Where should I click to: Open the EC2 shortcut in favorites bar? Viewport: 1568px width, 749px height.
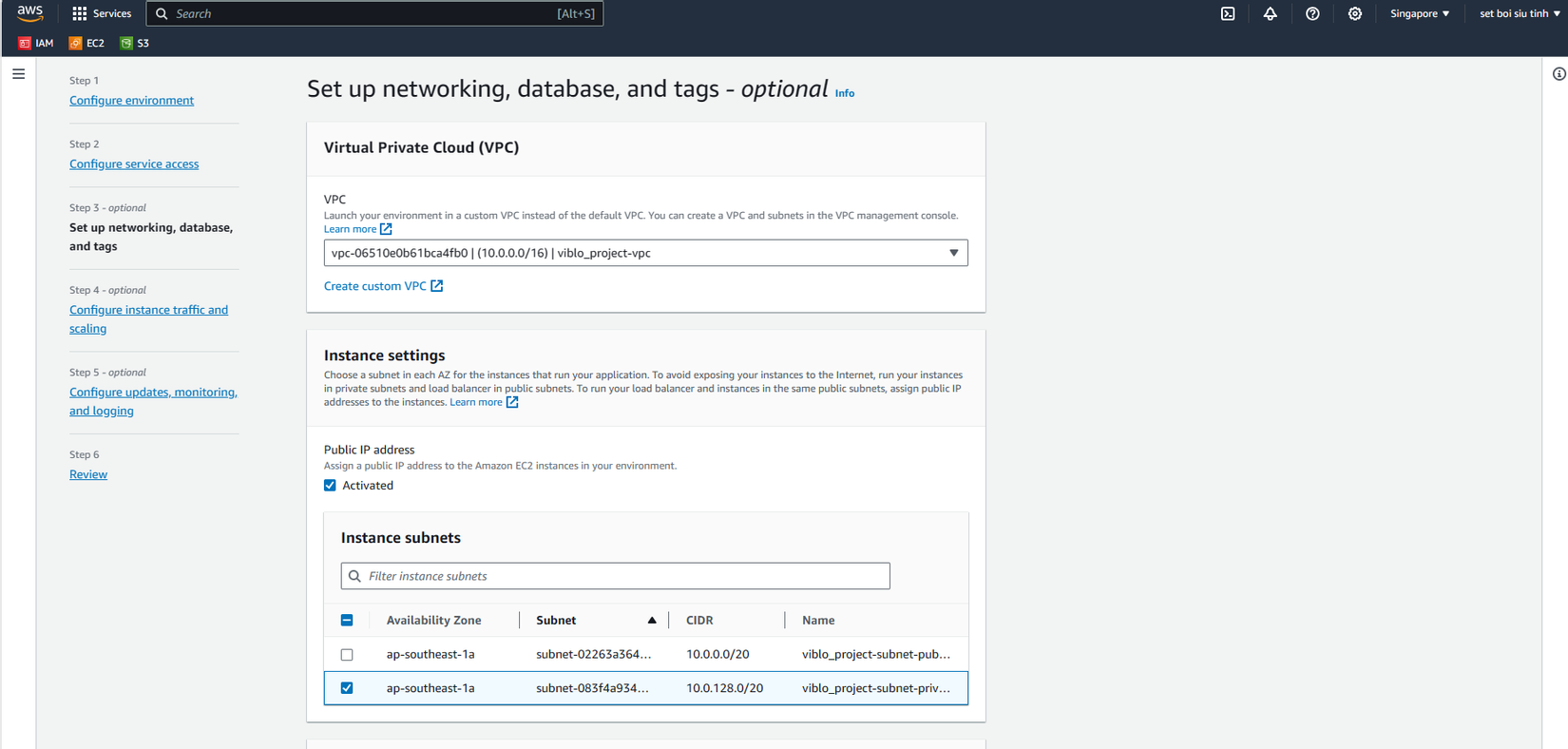tap(86, 43)
